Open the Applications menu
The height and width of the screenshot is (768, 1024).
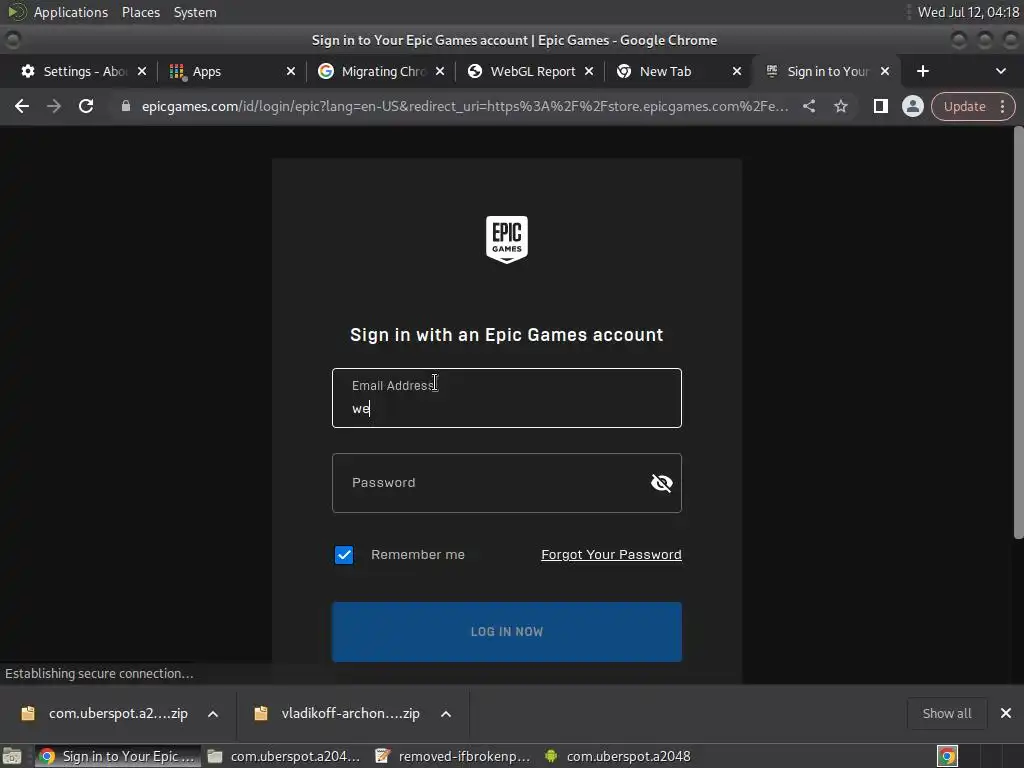[x=71, y=12]
